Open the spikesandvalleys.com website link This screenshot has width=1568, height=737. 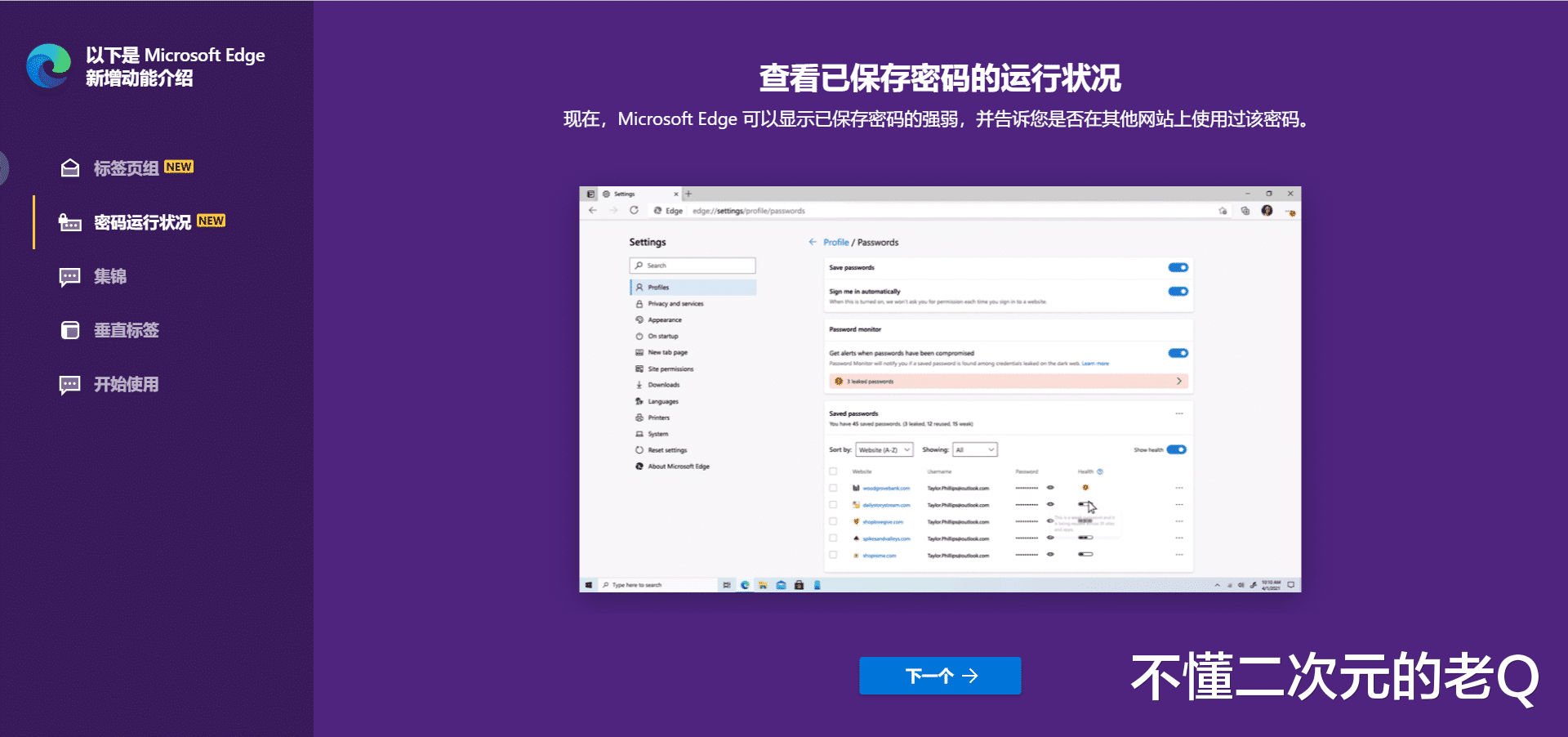(x=886, y=538)
